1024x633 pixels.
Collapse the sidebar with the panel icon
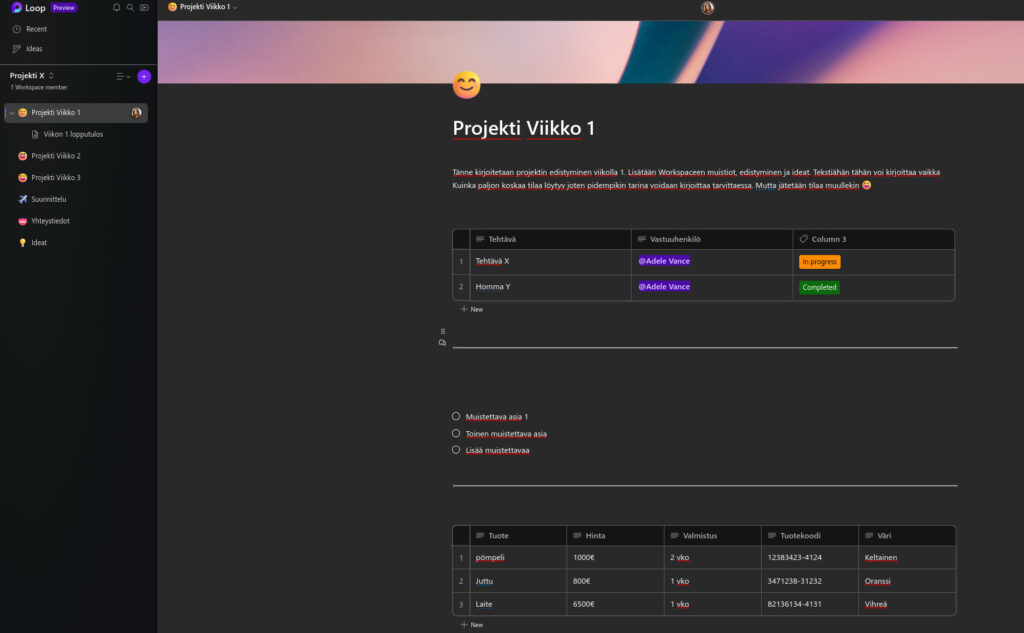point(144,7)
